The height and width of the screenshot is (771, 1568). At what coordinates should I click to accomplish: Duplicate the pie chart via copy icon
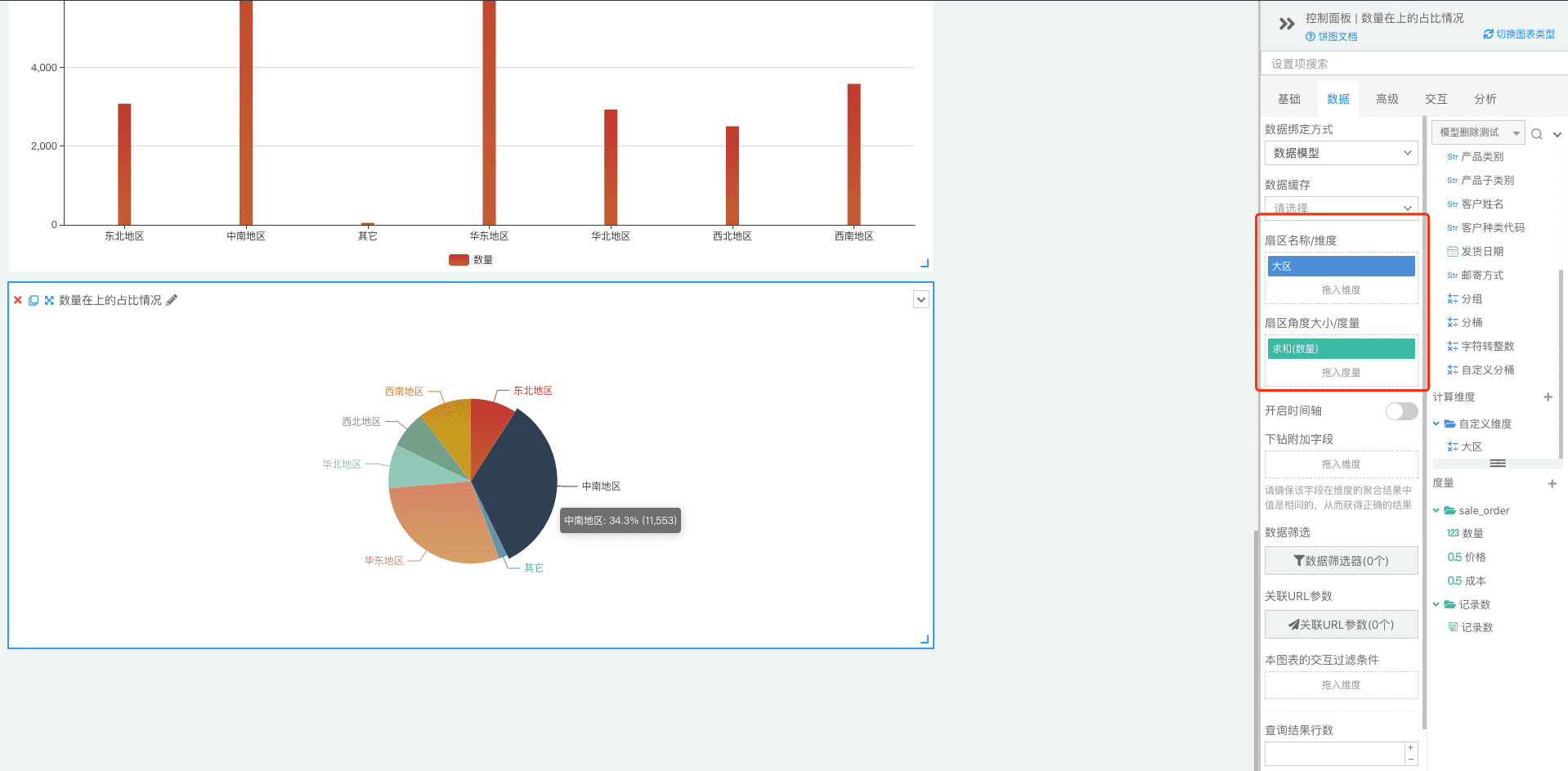(34, 300)
